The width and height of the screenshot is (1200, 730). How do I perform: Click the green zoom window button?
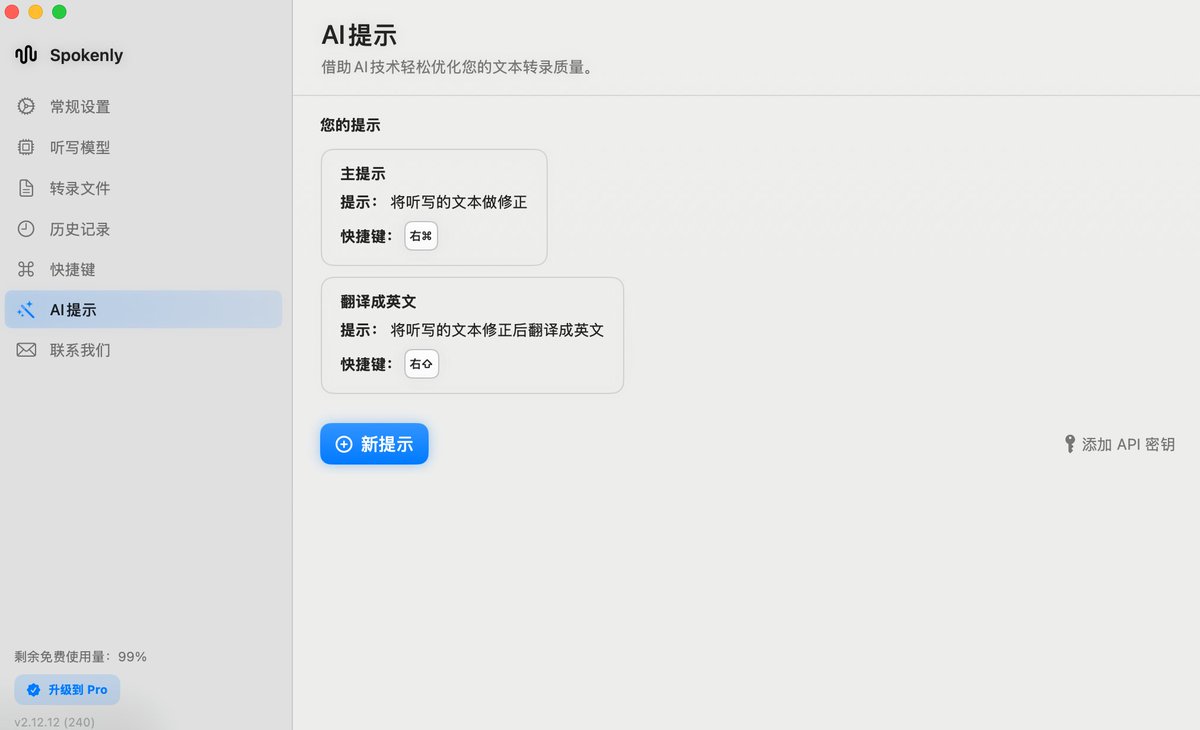pos(59,12)
